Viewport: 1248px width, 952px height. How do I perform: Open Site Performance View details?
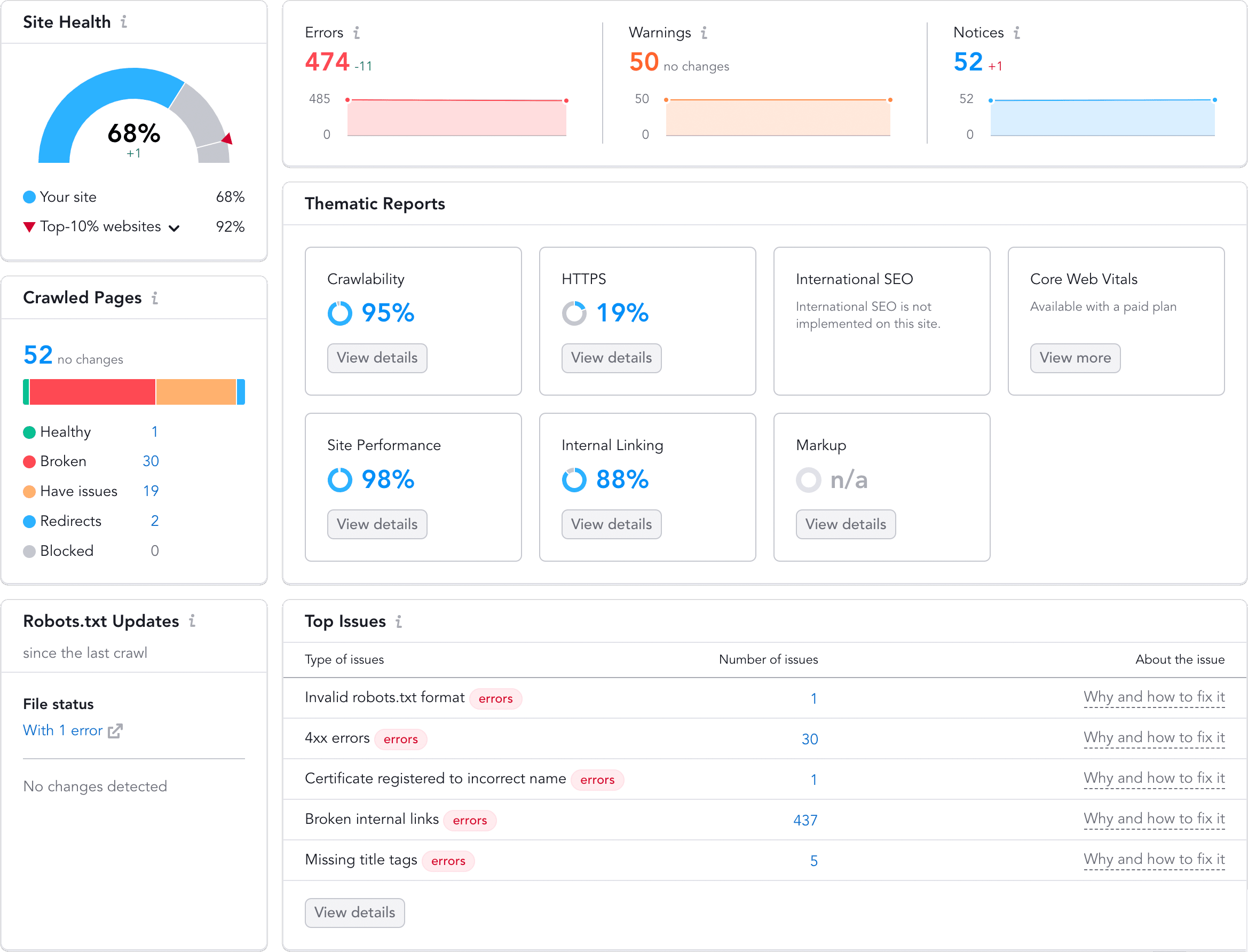(377, 524)
